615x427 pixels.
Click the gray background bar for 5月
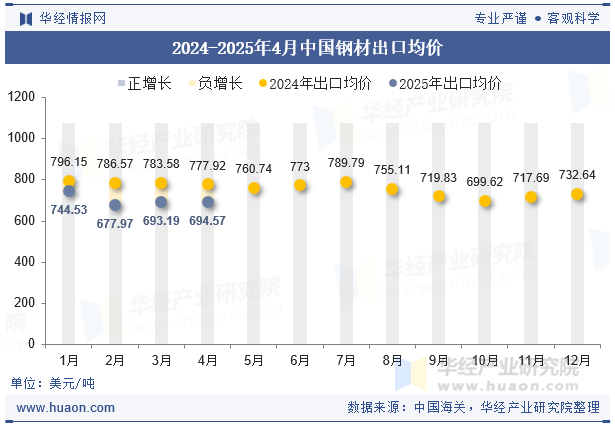(x=254, y=234)
